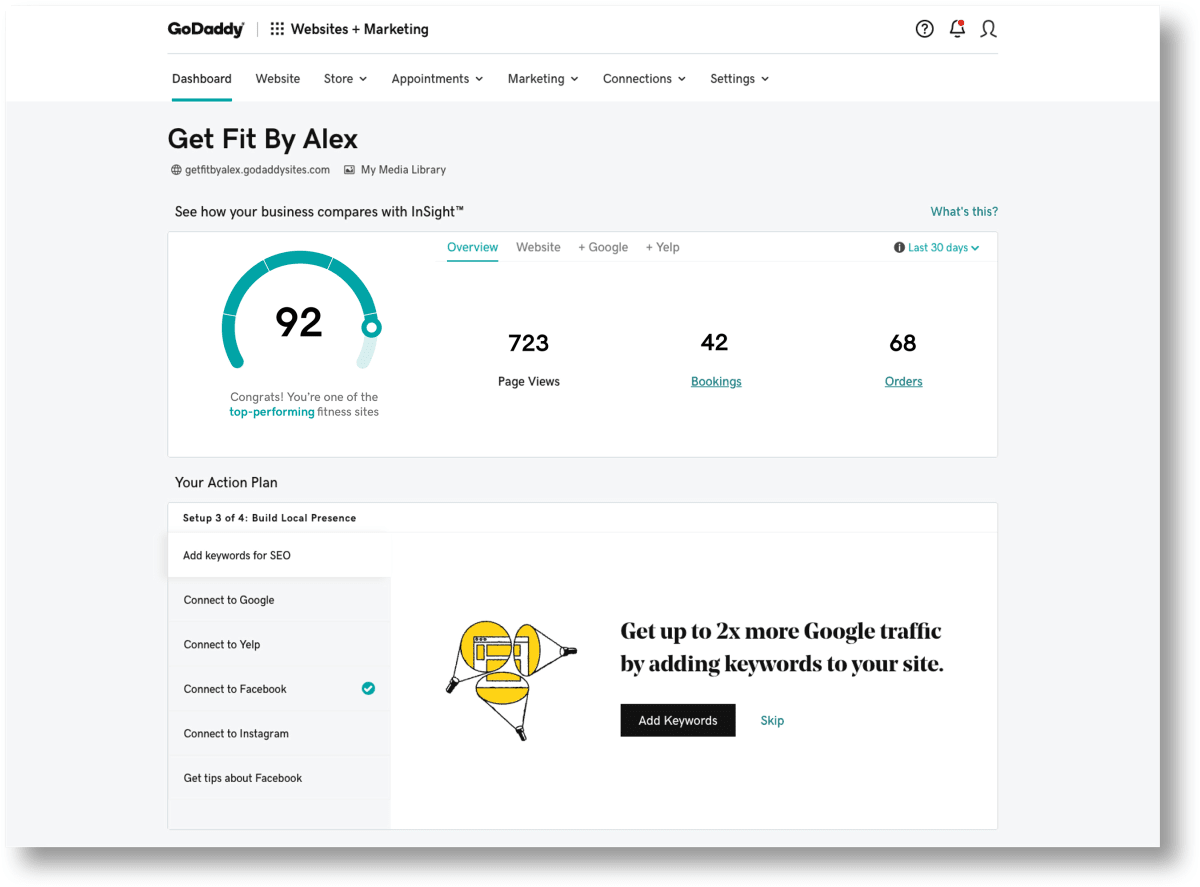Open the notifications bell icon
The width and height of the screenshot is (1200, 887).
point(957,29)
